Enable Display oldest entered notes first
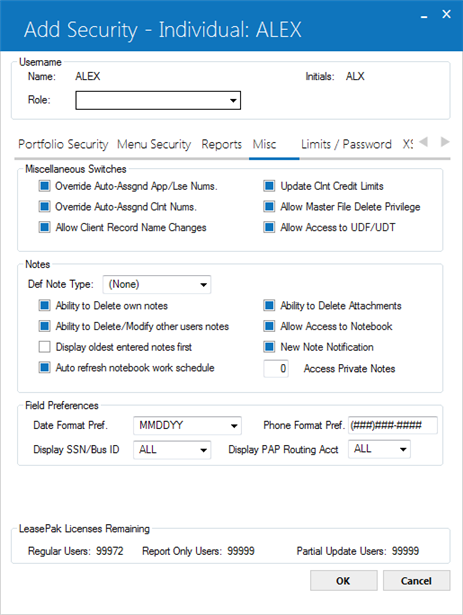The width and height of the screenshot is (463, 615). click(44, 347)
